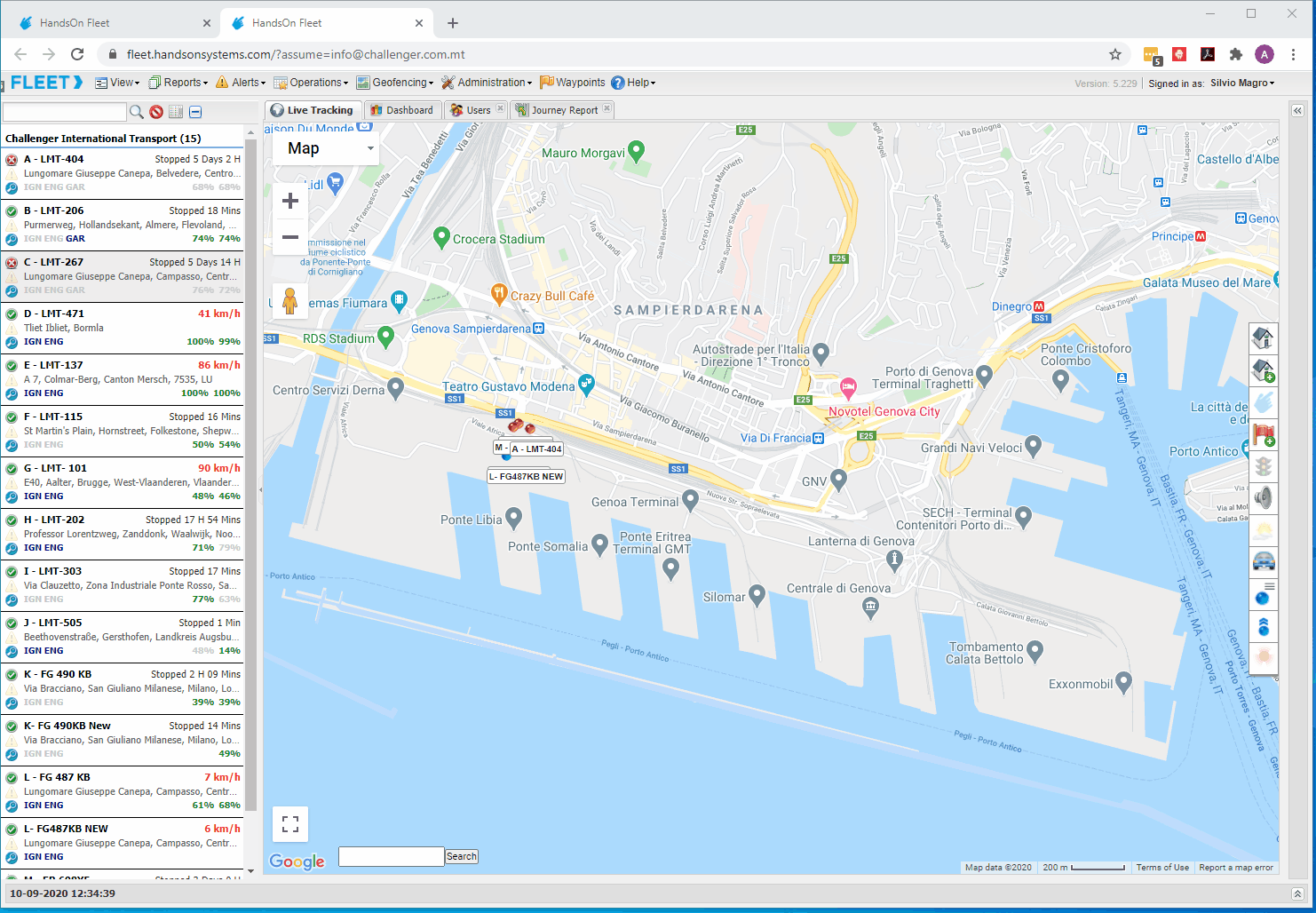Viewport: 1316px width, 913px height.
Task: Open the Silvio Magro user dropdown
Action: (1242, 83)
